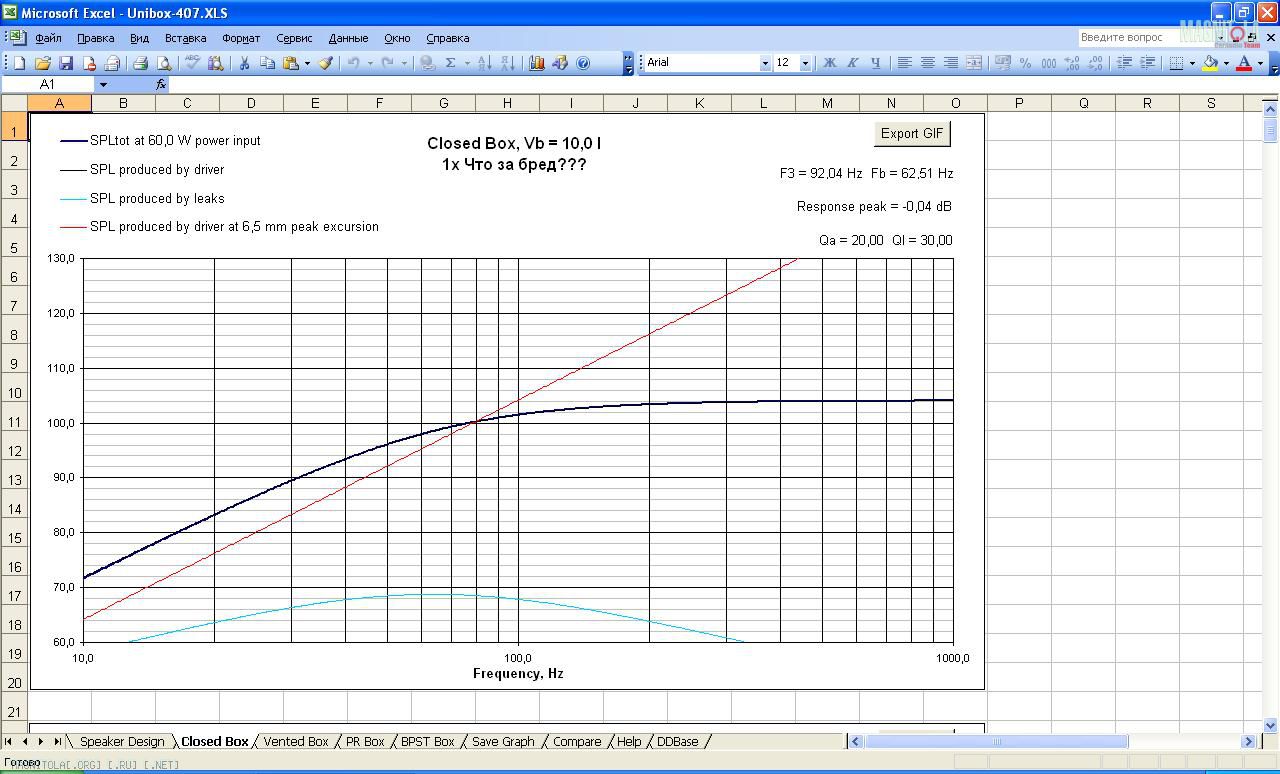Click the decrease indent icon
The image size is (1280, 774).
tap(1124, 63)
